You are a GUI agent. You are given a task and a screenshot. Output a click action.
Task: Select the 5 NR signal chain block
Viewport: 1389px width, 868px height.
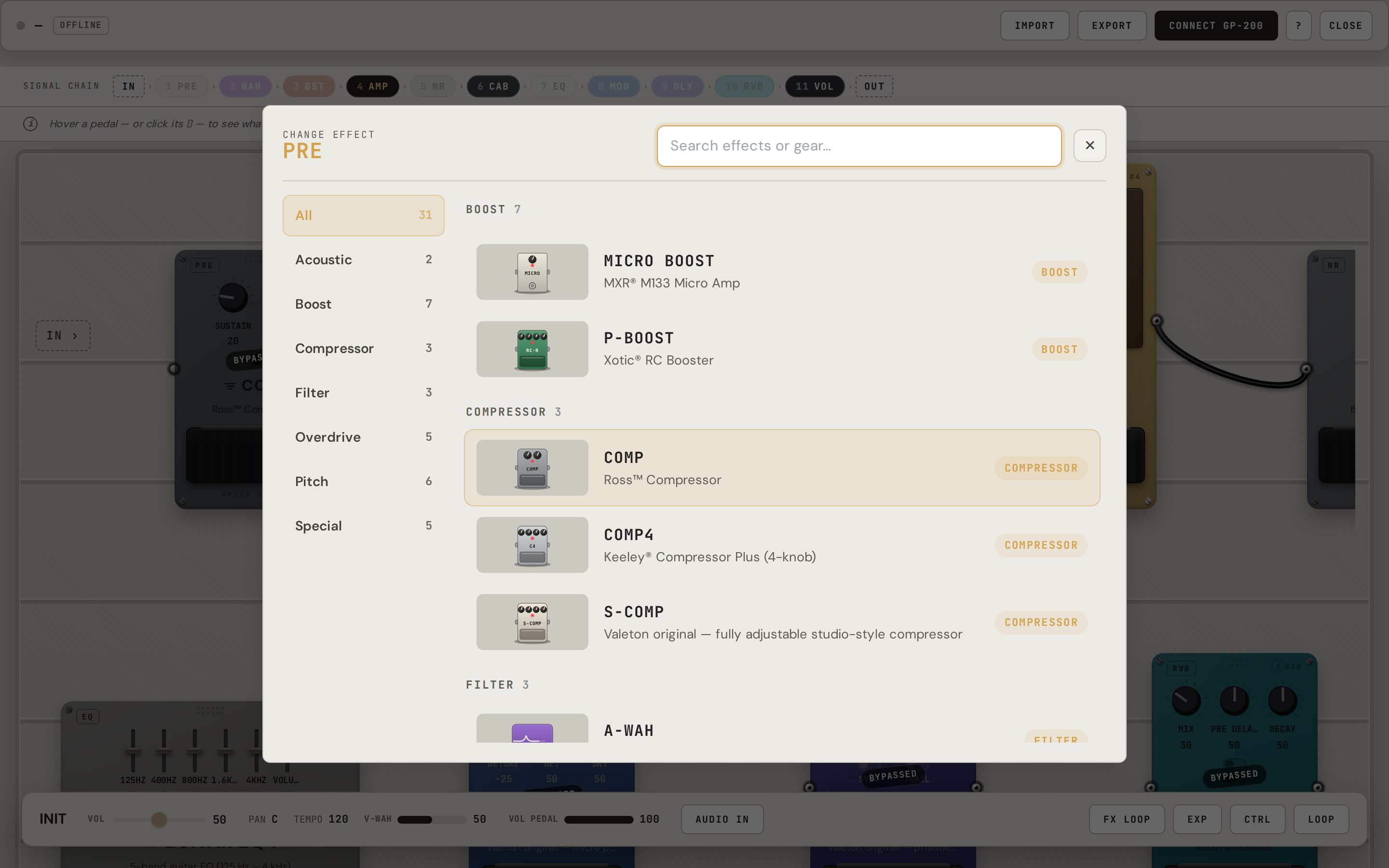433,86
